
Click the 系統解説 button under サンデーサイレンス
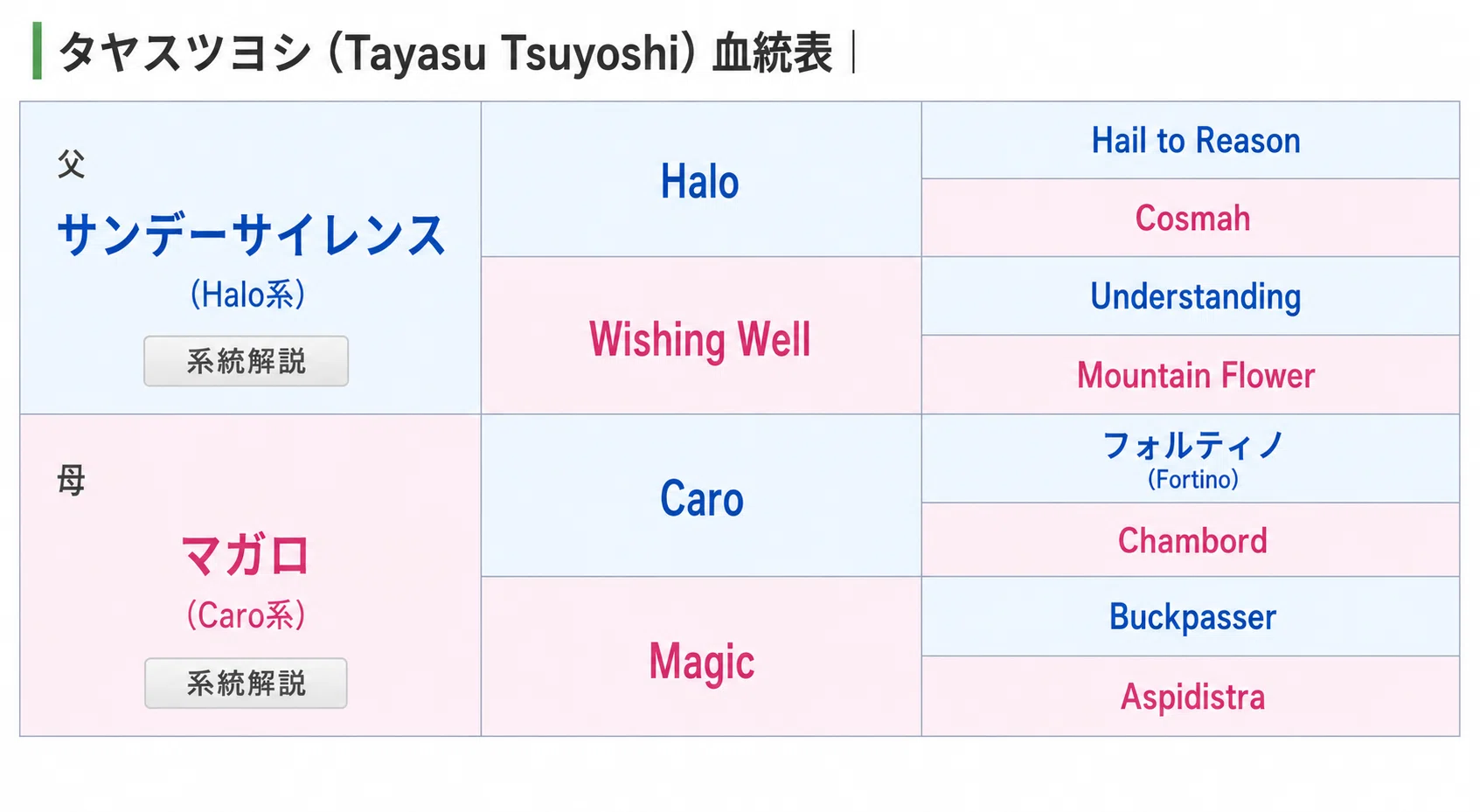[x=246, y=361]
